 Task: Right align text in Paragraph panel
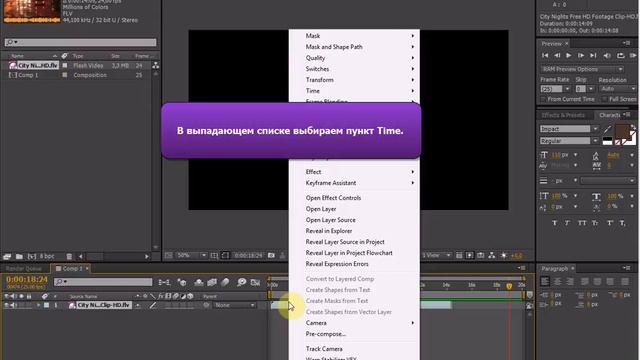click(x=570, y=282)
